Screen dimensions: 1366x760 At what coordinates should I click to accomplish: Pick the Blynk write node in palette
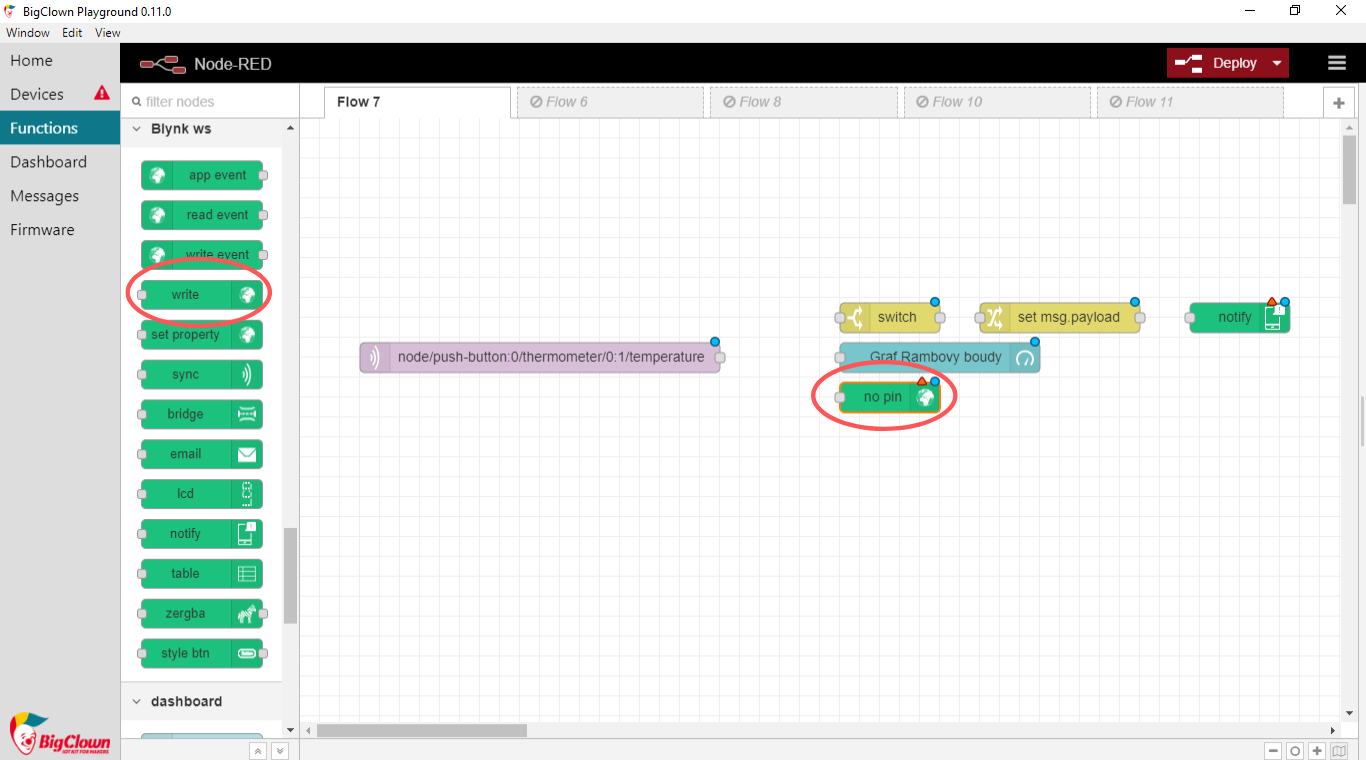(202, 295)
